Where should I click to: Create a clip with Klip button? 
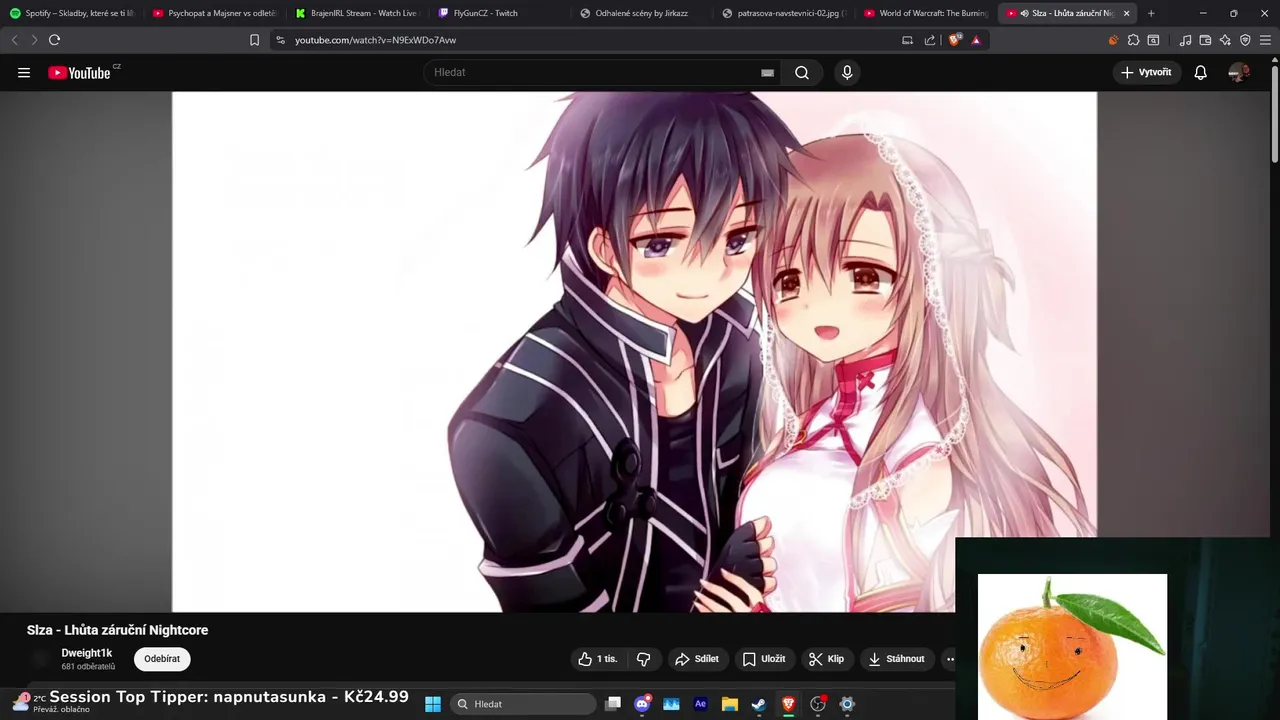(827, 659)
